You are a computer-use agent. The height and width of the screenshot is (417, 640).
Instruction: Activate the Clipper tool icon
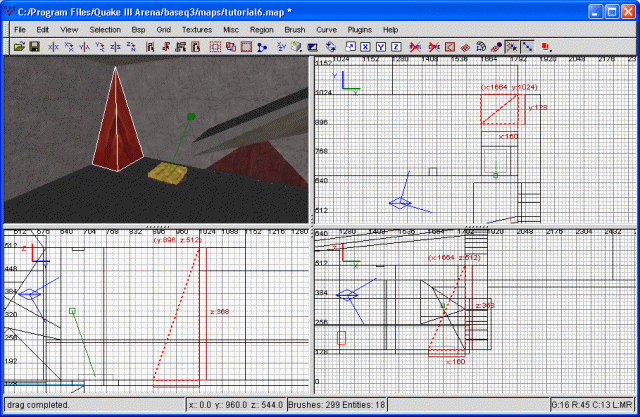click(262, 47)
